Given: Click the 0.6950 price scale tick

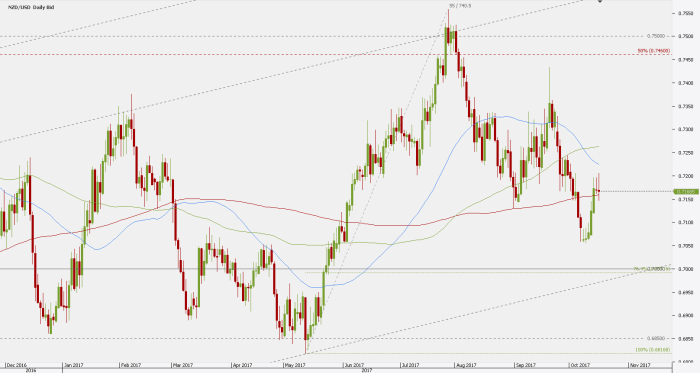Looking at the screenshot, I should point(686,292).
